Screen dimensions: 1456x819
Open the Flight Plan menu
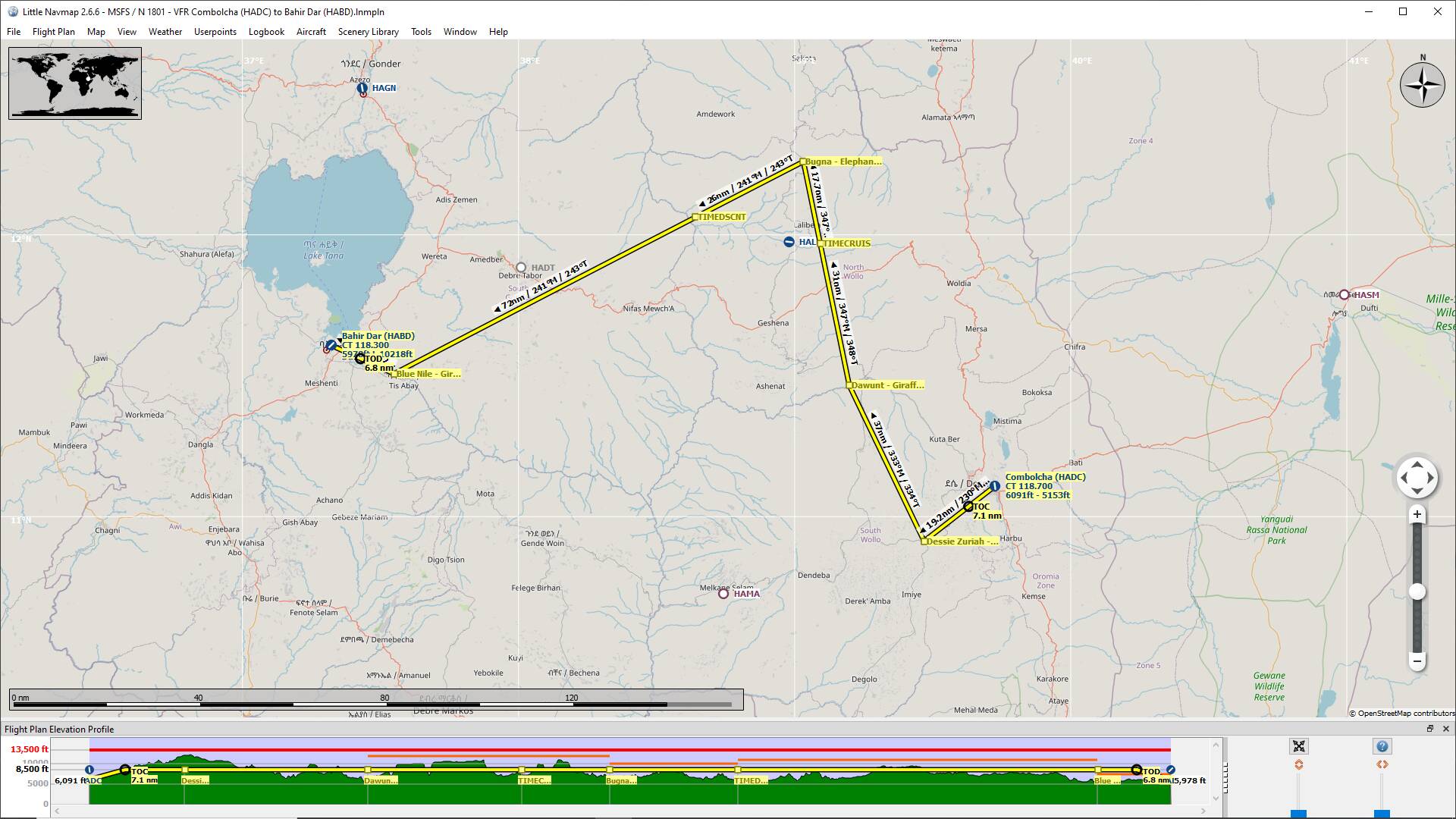coord(53,32)
